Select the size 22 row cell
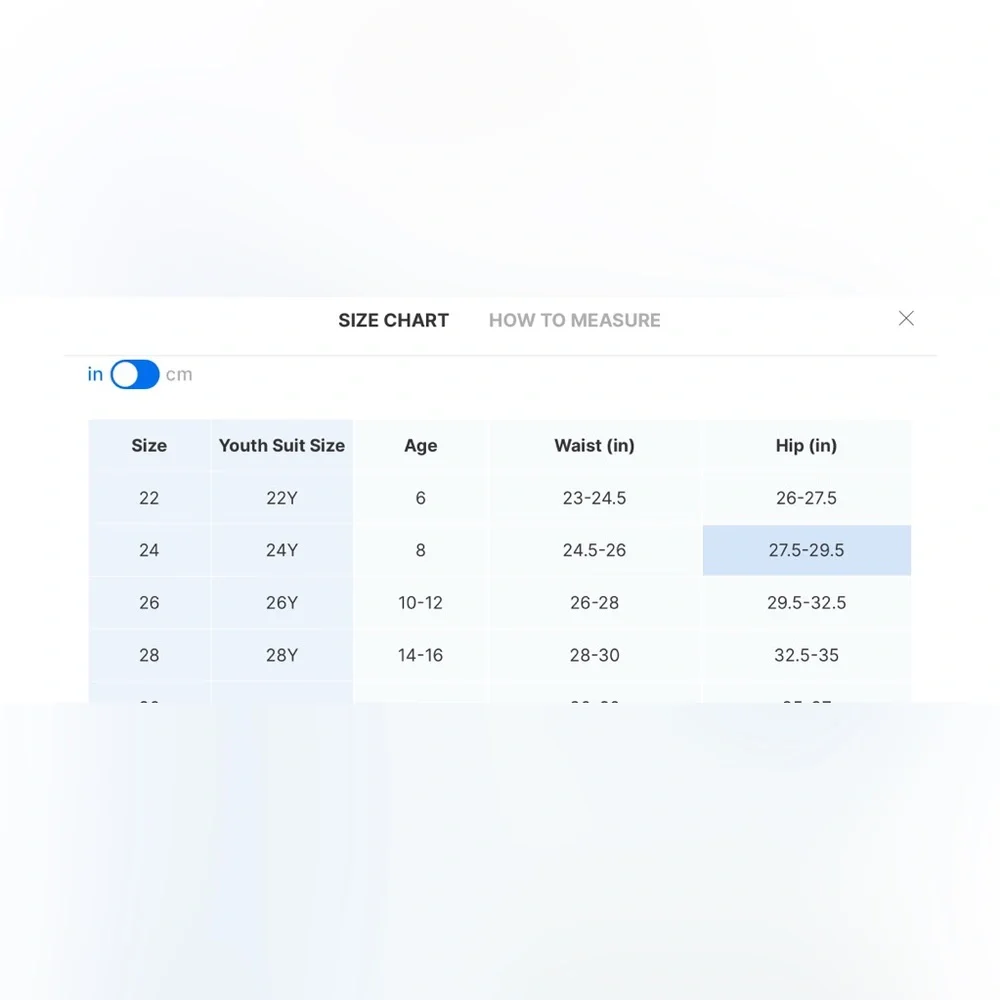 point(149,498)
